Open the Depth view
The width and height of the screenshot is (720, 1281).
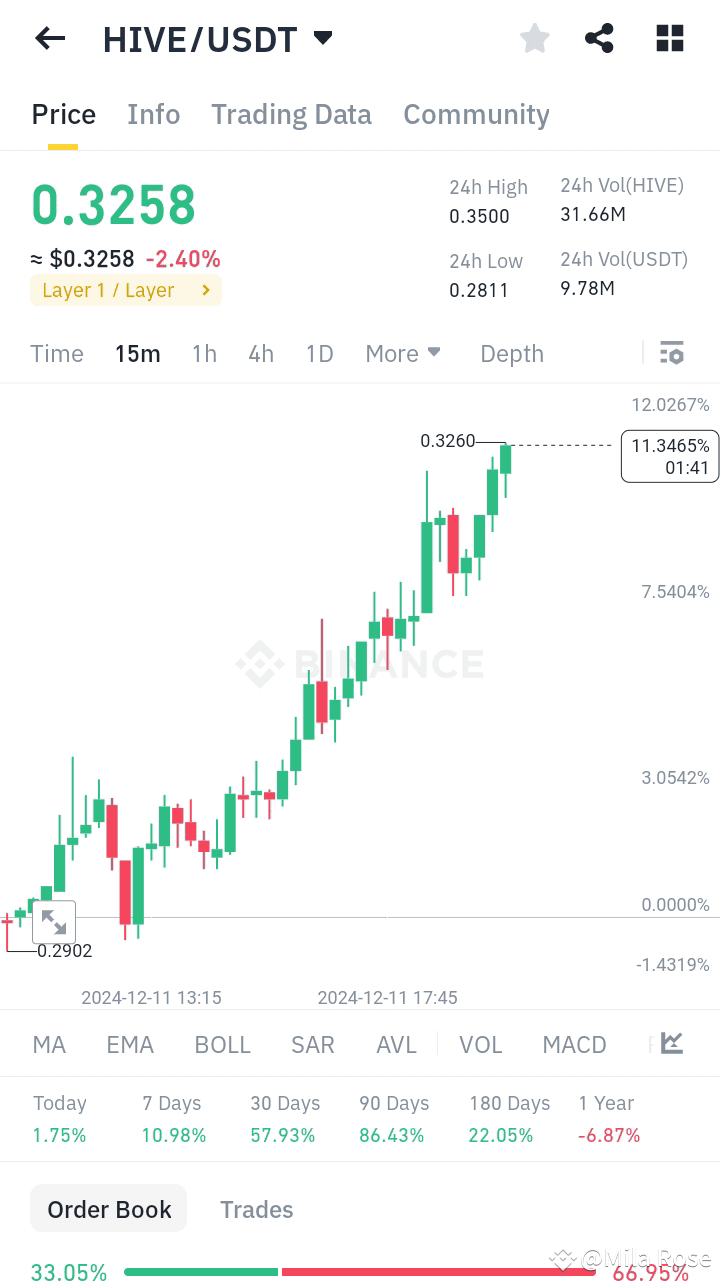pos(511,353)
